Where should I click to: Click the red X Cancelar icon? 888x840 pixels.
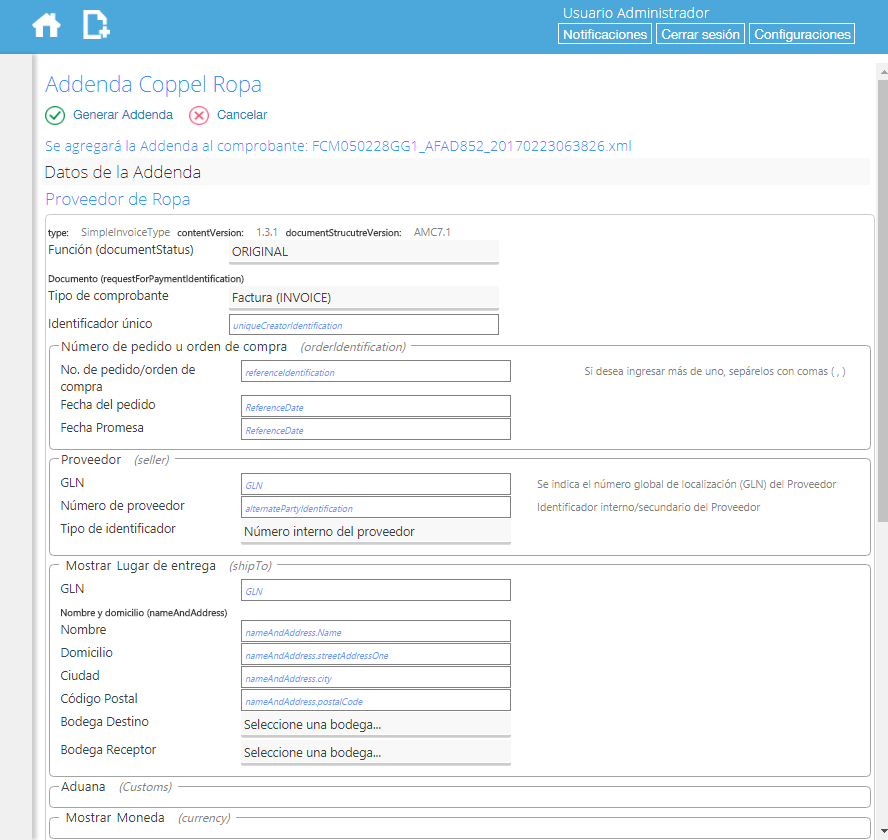pos(199,116)
